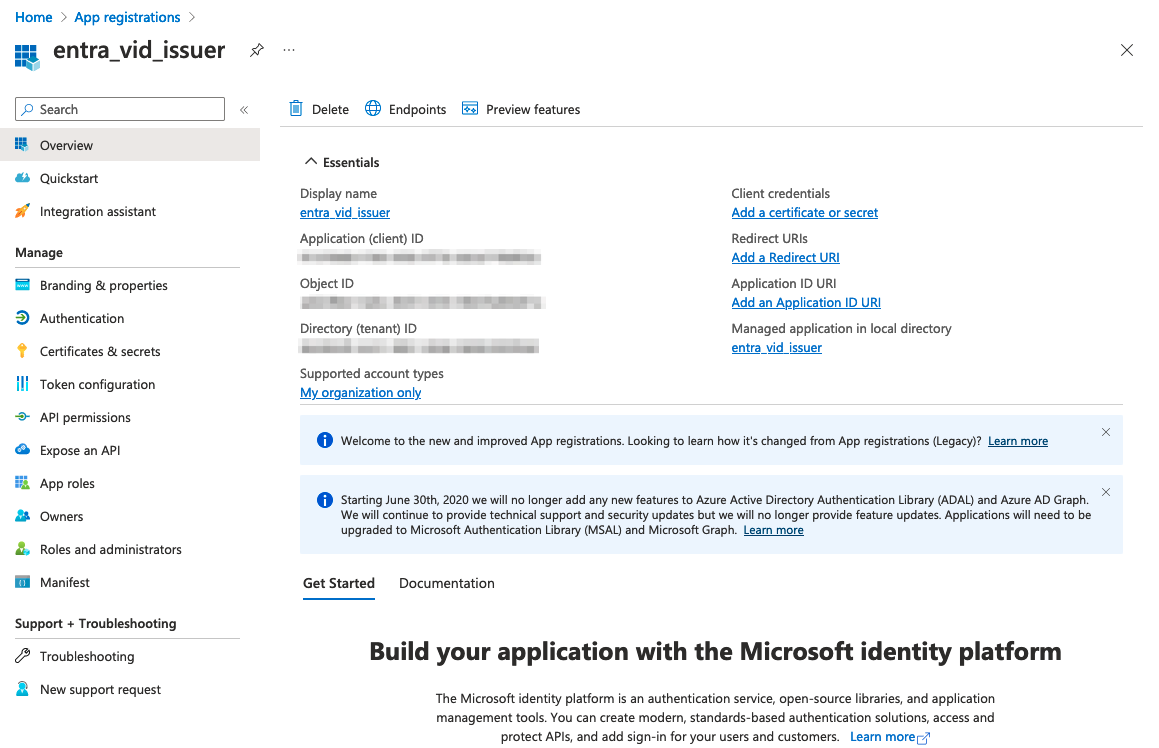Open API permissions in the sidebar
Viewport: 1159px width, 748px height.
click(85, 417)
